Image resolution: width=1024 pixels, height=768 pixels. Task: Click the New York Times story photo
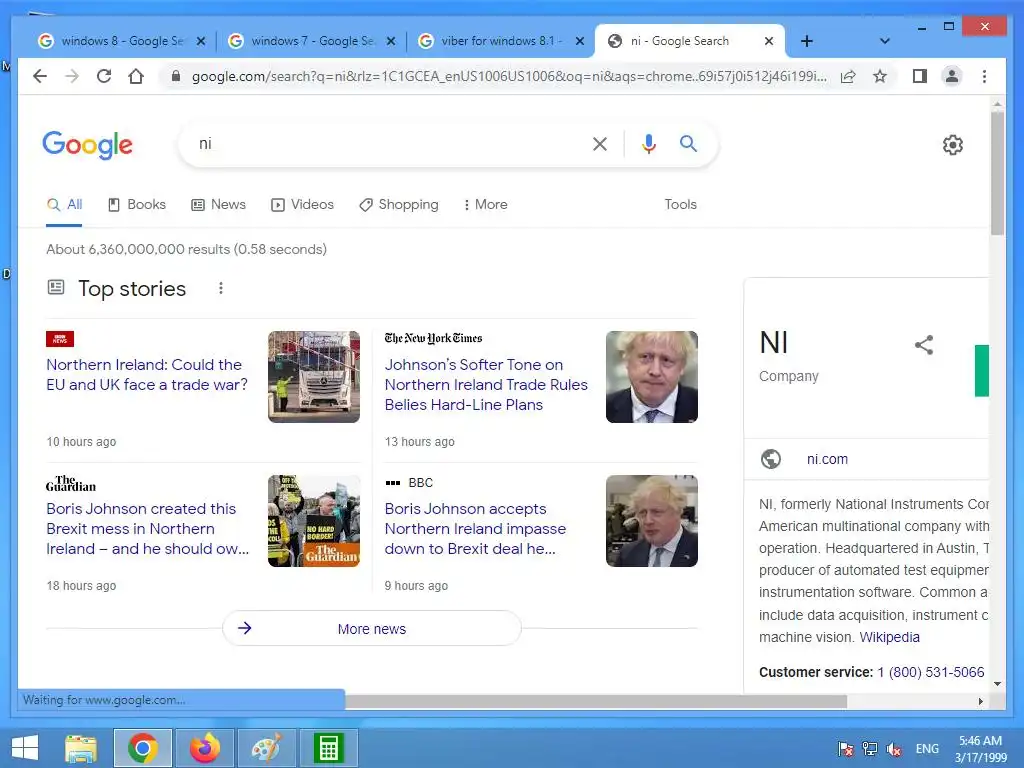[652, 377]
